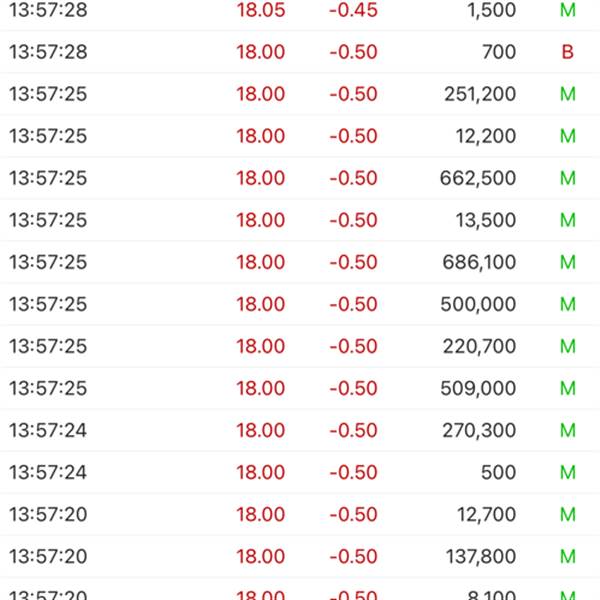Viewport: 600px width, 600px height.
Task: Select the 13:57:28 trade at 18.05
Action: pyautogui.click(x=300, y=11)
